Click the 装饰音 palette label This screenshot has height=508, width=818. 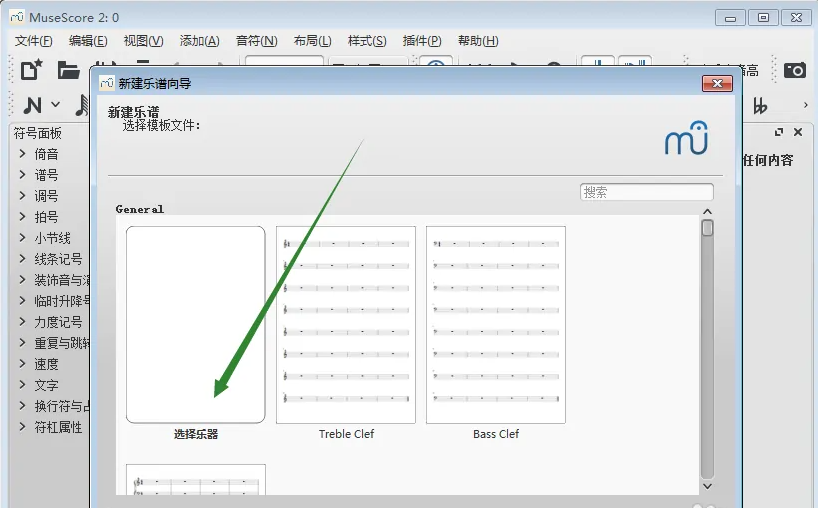point(62,280)
